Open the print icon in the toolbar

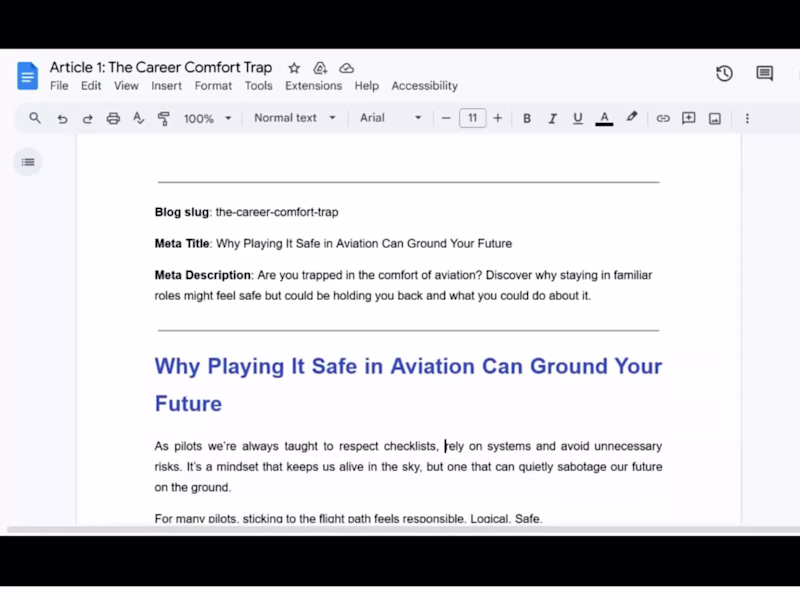[x=113, y=118]
